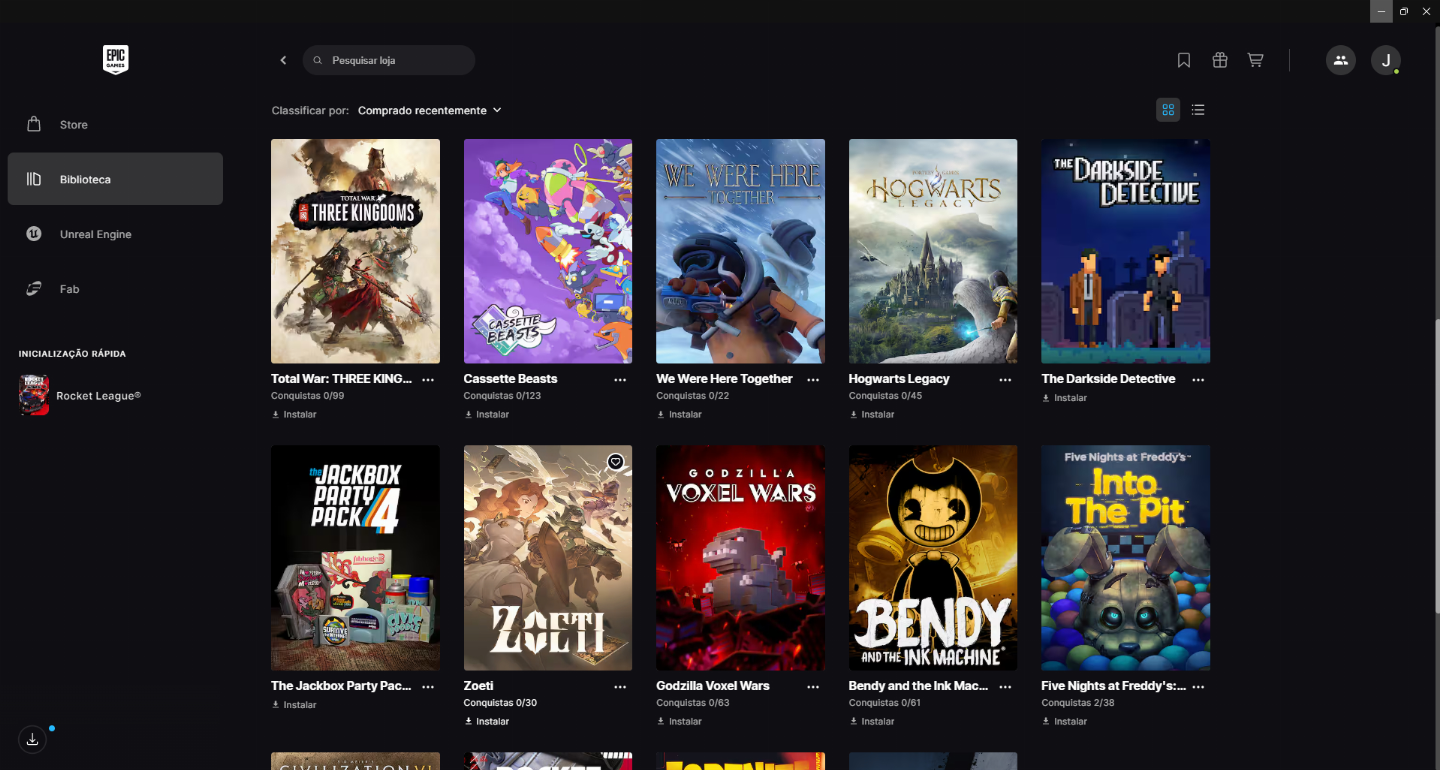Open Unreal Engine in the sidebar
Screen dimensions: 1440x770
[x=115, y=234]
